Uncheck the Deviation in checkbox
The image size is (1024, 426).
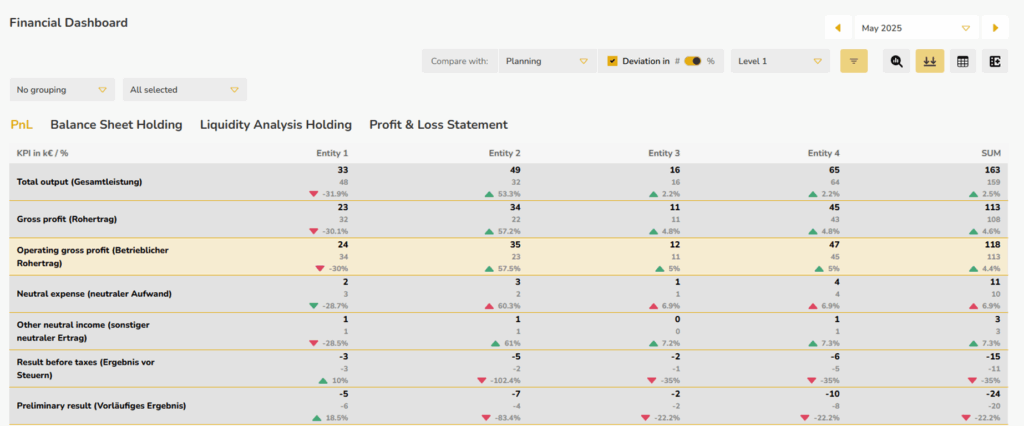(x=612, y=61)
